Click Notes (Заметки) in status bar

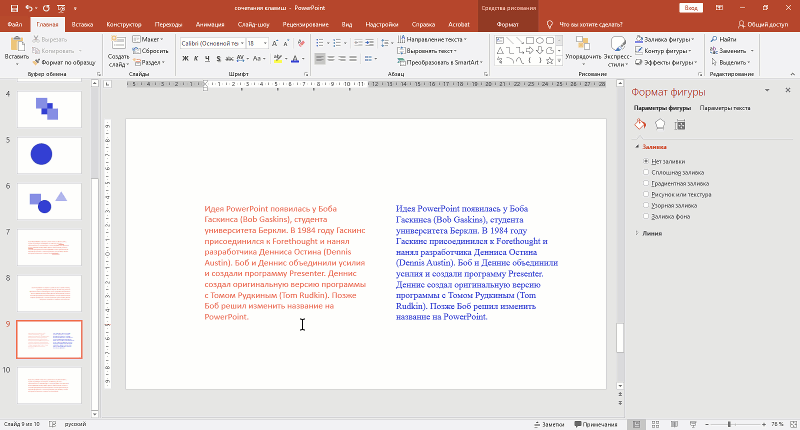(x=549, y=424)
